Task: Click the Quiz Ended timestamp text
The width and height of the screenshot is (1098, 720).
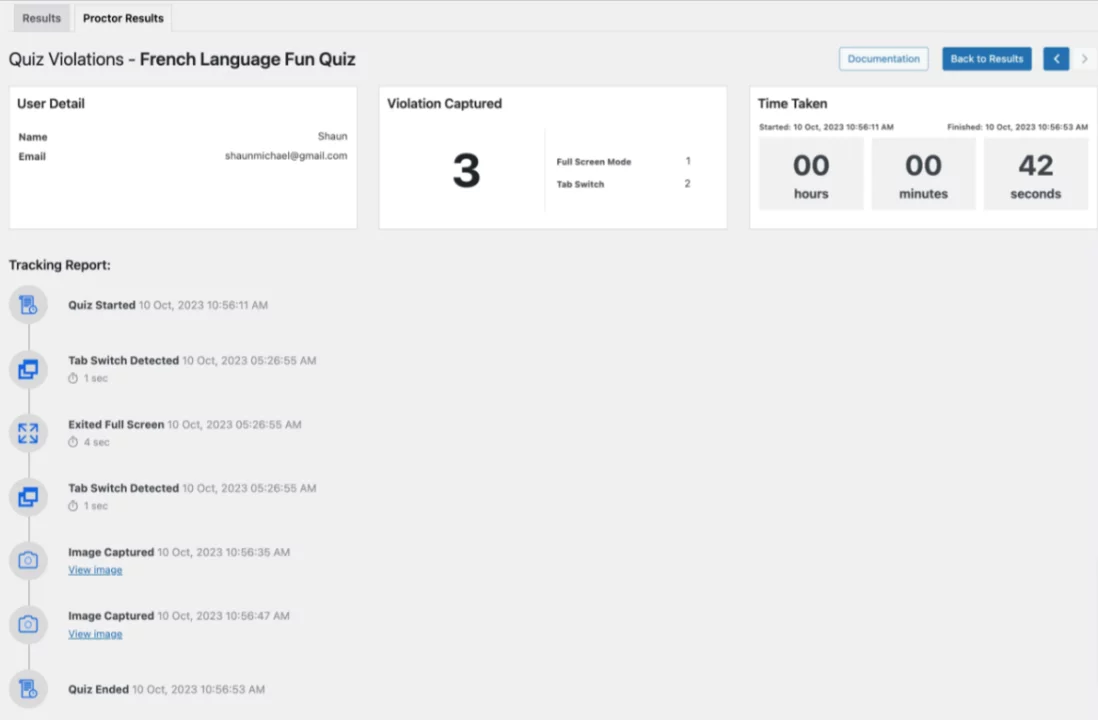Action: [199, 689]
